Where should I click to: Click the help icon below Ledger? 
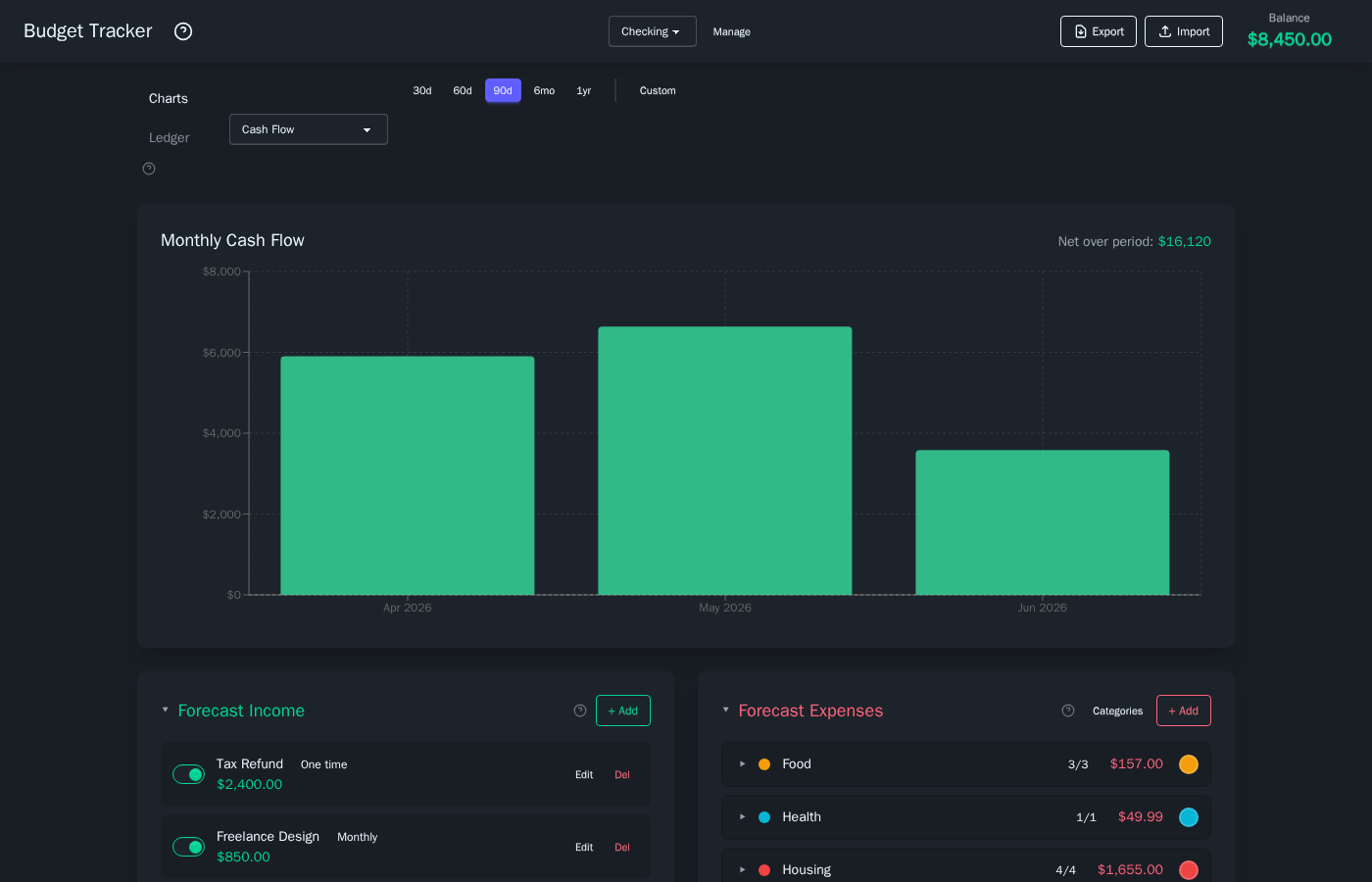pyautogui.click(x=149, y=169)
